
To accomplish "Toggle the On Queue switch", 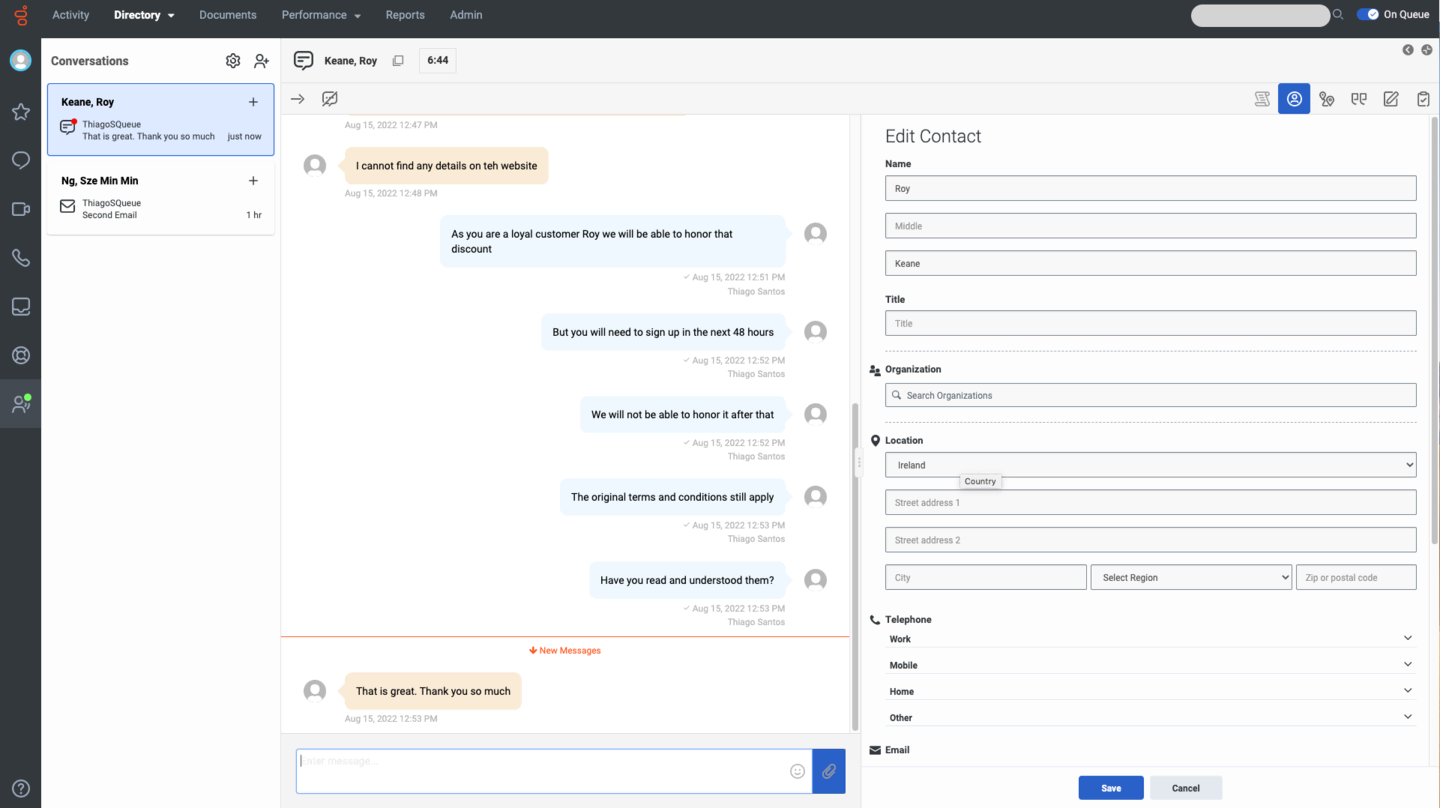I will (x=1368, y=15).
